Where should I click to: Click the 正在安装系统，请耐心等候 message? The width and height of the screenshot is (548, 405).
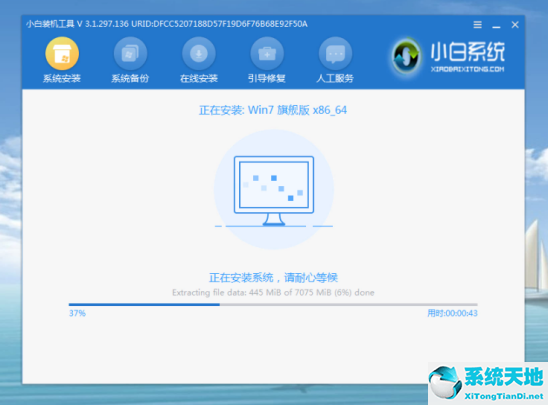[273, 278]
